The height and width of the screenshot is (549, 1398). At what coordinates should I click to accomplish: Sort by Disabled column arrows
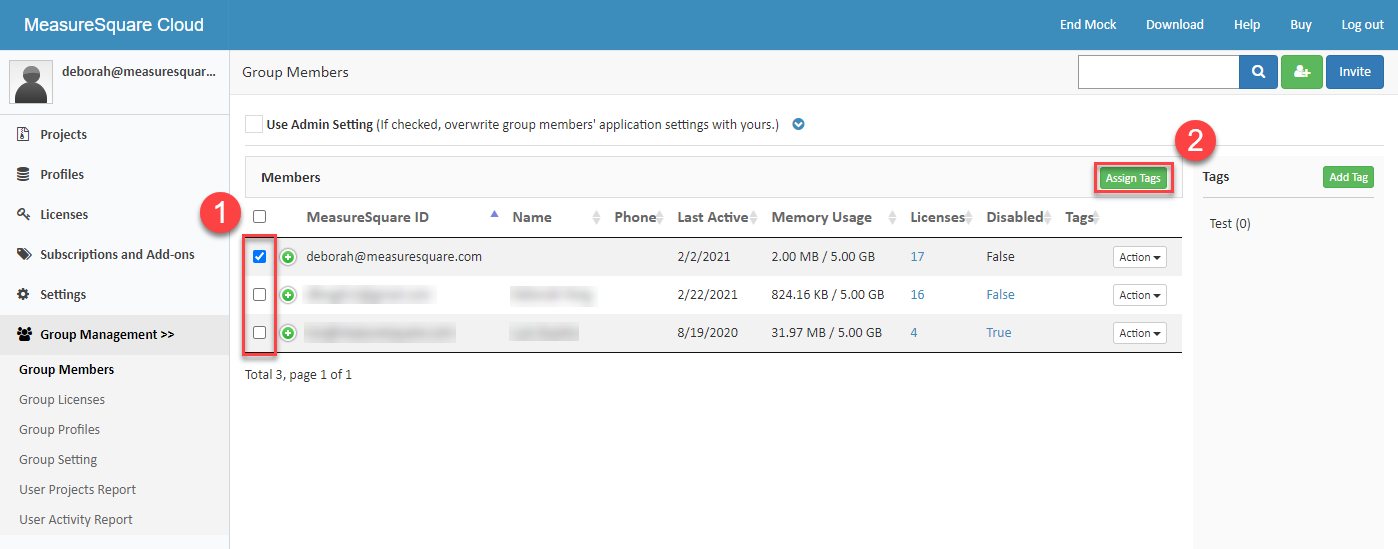coord(1049,217)
